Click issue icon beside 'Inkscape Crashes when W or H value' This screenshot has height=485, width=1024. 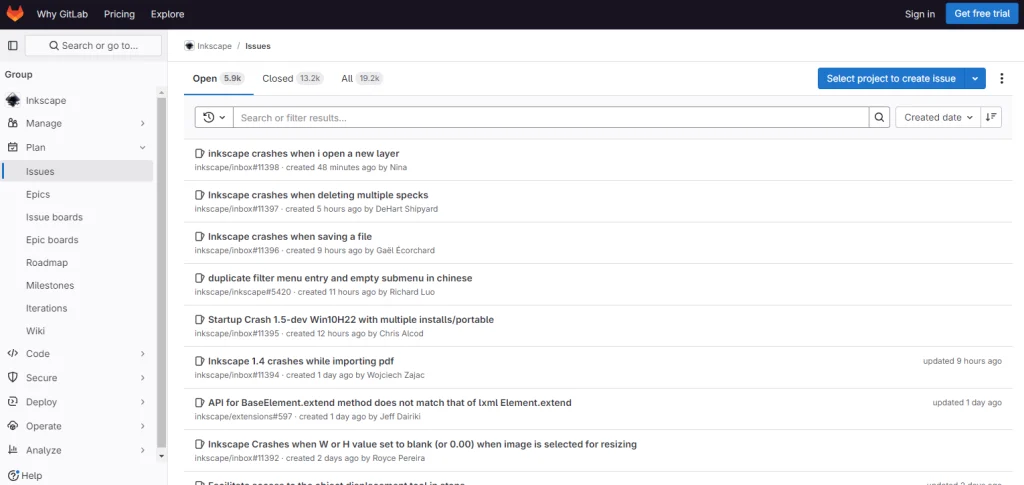tap(200, 445)
